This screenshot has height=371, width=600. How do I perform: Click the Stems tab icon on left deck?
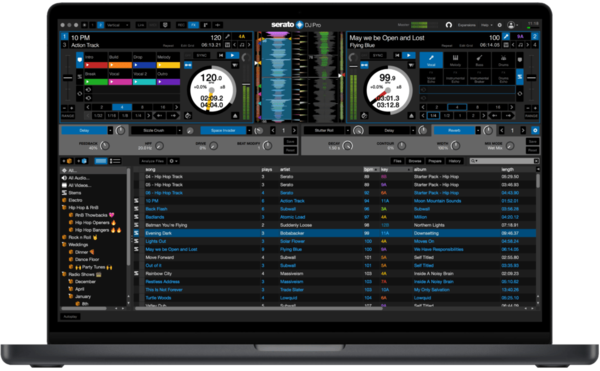coord(80,76)
